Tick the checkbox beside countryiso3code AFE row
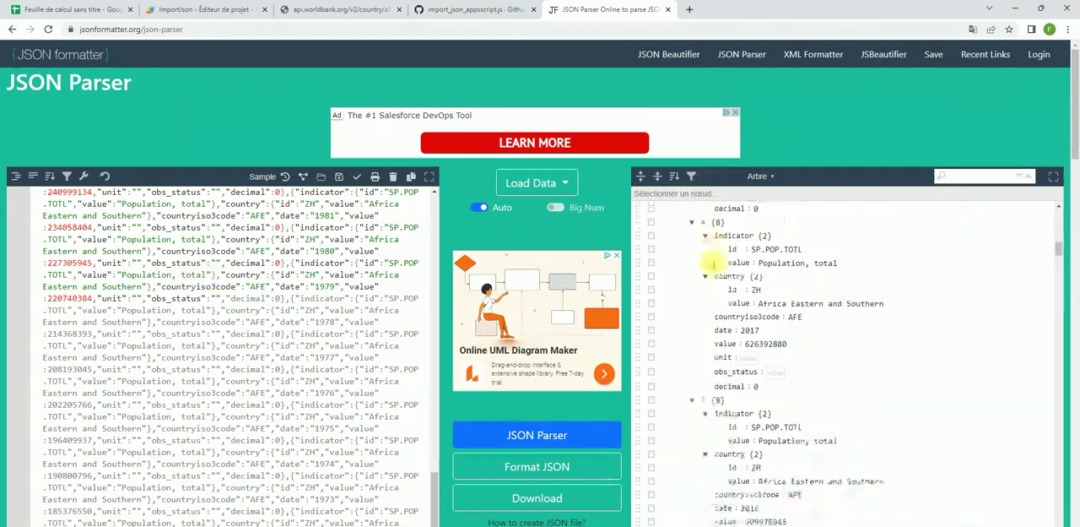1080x527 pixels. click(651, 317)
